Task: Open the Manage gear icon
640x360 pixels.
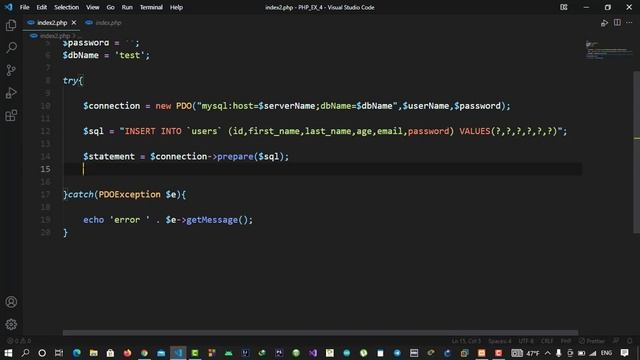Action: 11,324
